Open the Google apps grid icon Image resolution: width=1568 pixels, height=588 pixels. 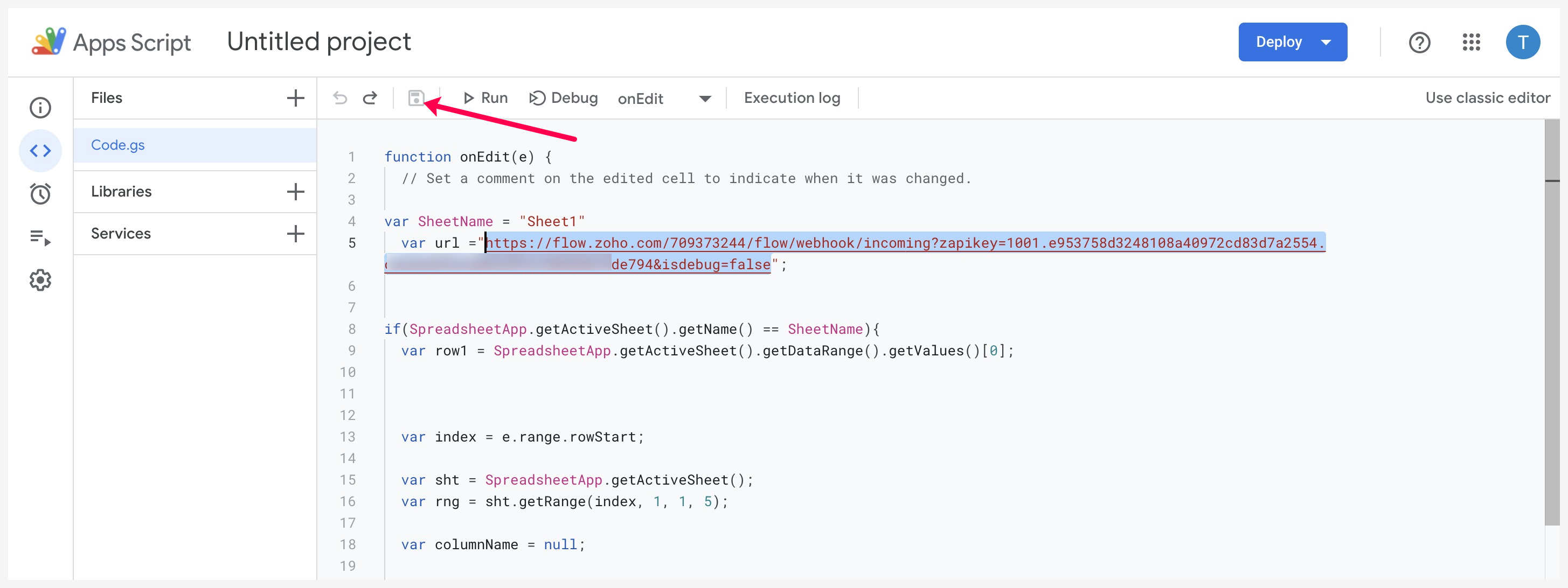tap(1470, 42)
